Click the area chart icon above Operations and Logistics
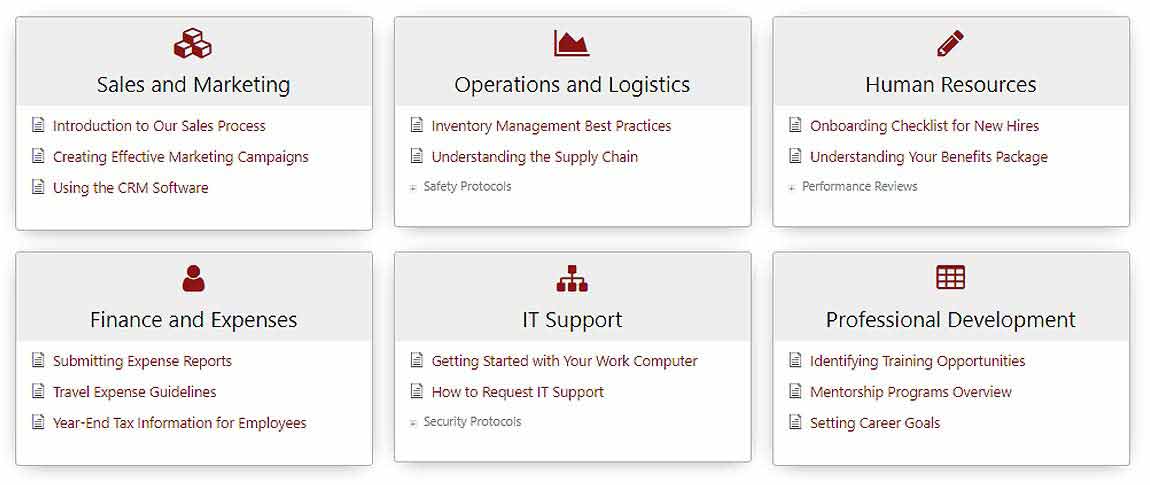This screenshot has height=485, width=1150. 572,44
